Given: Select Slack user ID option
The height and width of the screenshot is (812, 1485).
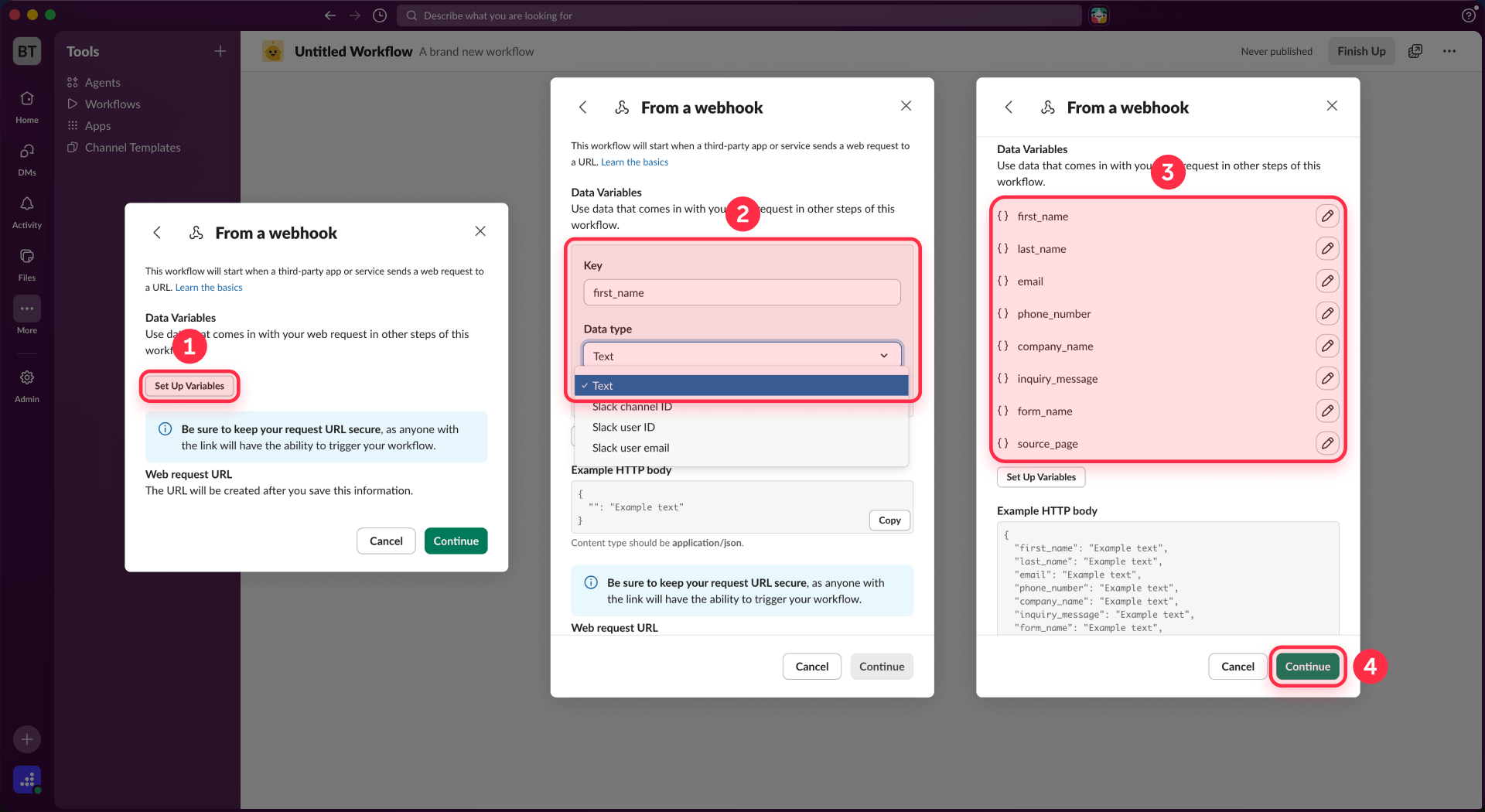Looking at the screenshot, I should coord(741,427).
